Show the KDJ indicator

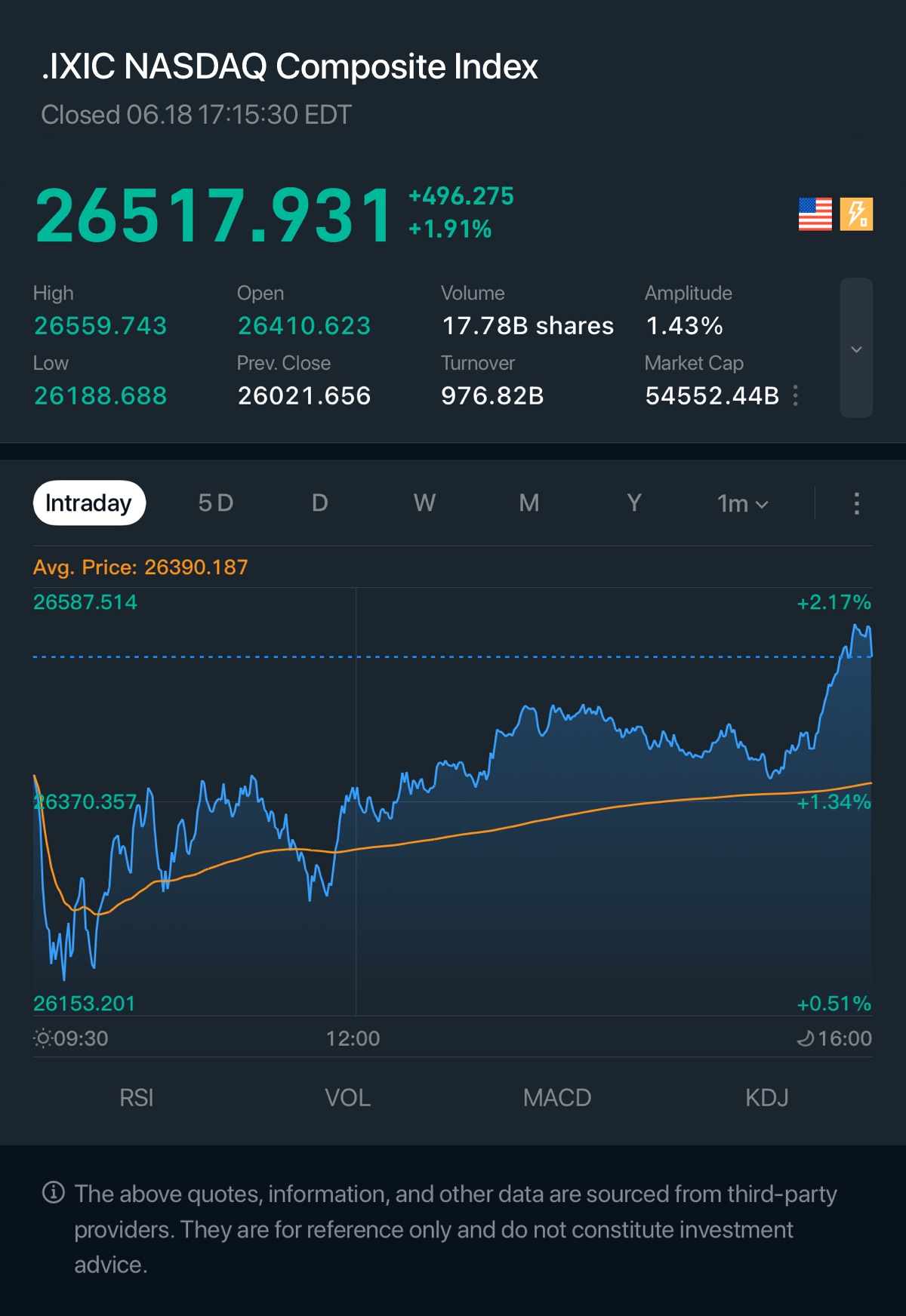click(x=767, y=1097)
